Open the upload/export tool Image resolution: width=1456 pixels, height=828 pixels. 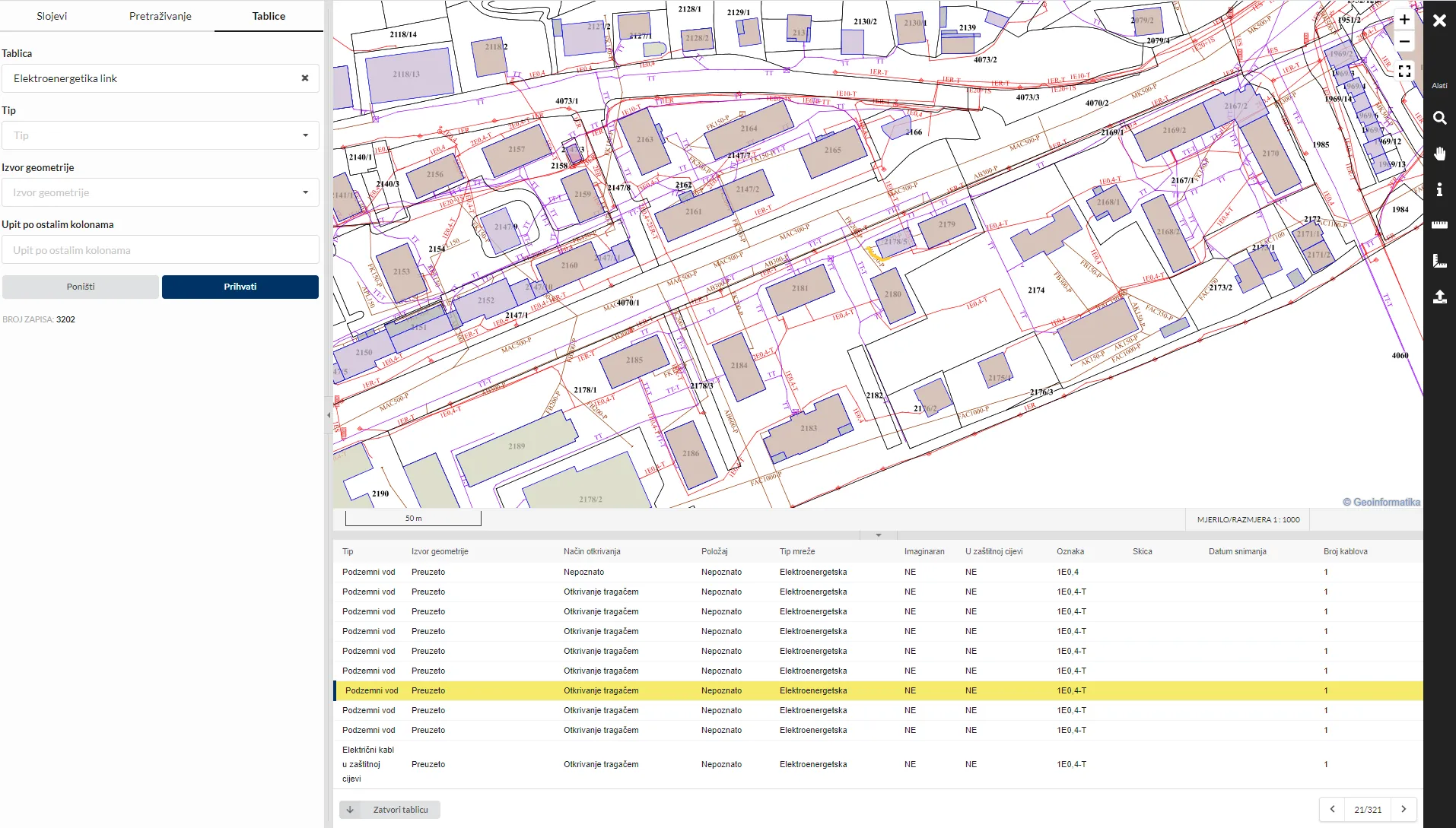tap(1439, 297)
